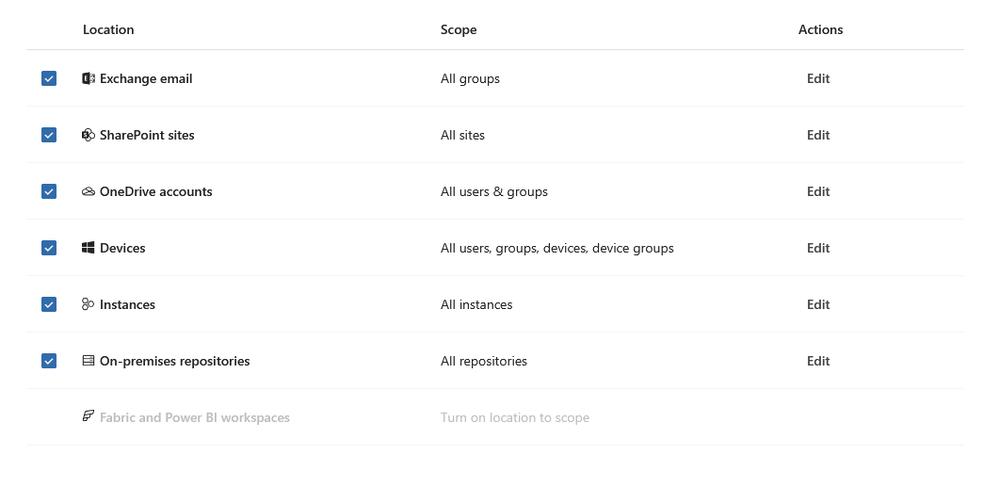Screen dimensions: 999x490
Task: Edit the SharePoint sites scope
Action: coord(818,135)
